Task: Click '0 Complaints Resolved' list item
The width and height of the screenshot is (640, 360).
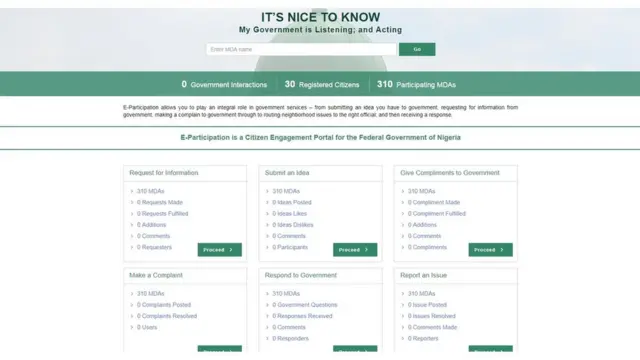Action: pyautogui.click(x=167, y=316)
